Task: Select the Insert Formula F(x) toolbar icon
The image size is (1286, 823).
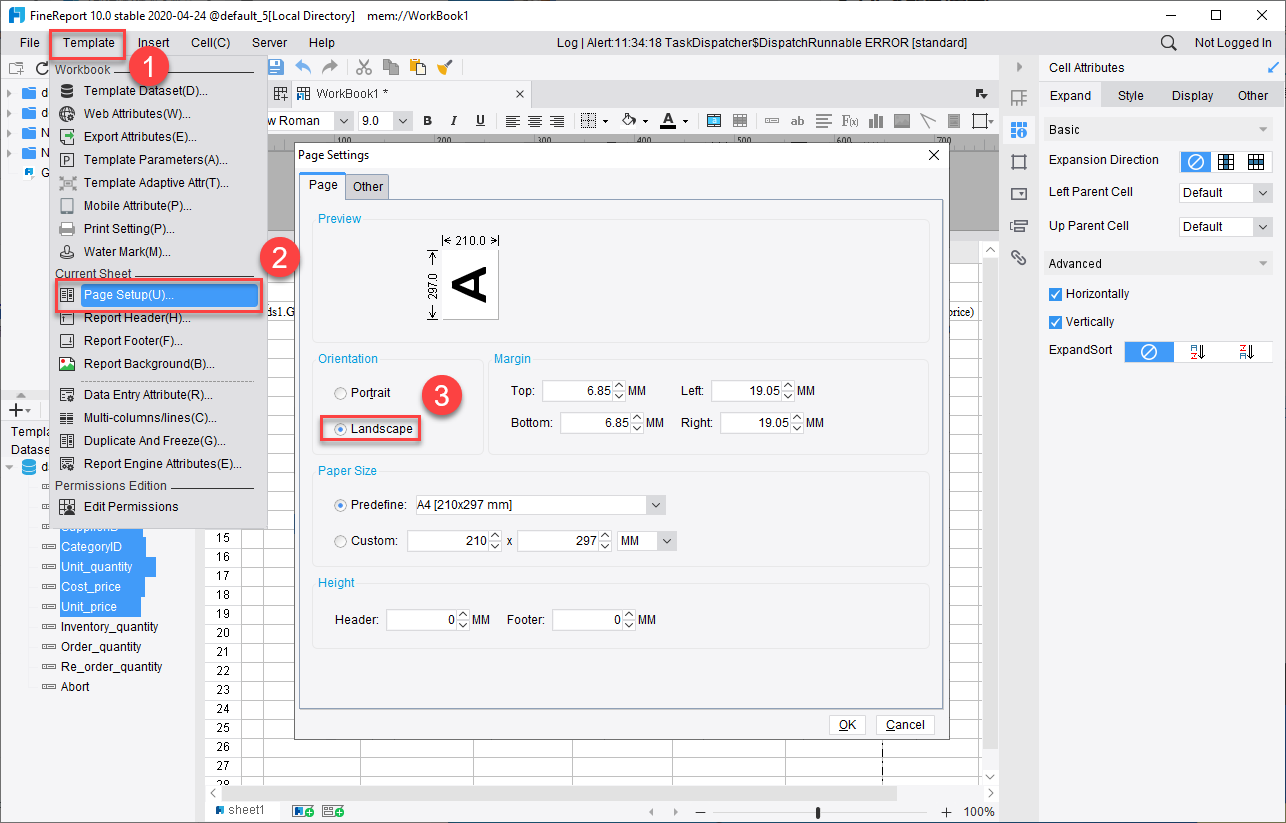Action: click(850, 120)
